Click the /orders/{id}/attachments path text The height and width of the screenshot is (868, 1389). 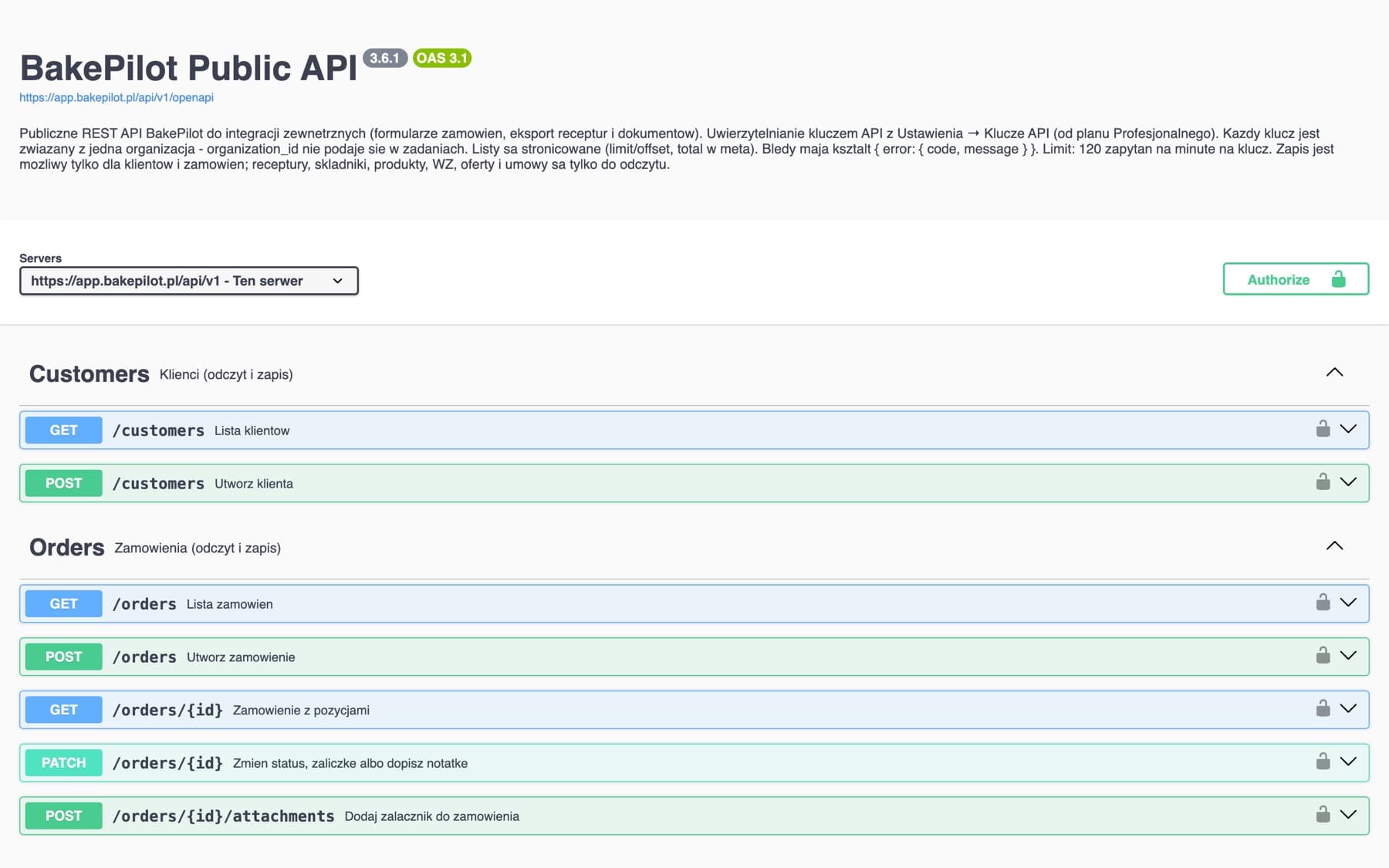tap(223, 816)
